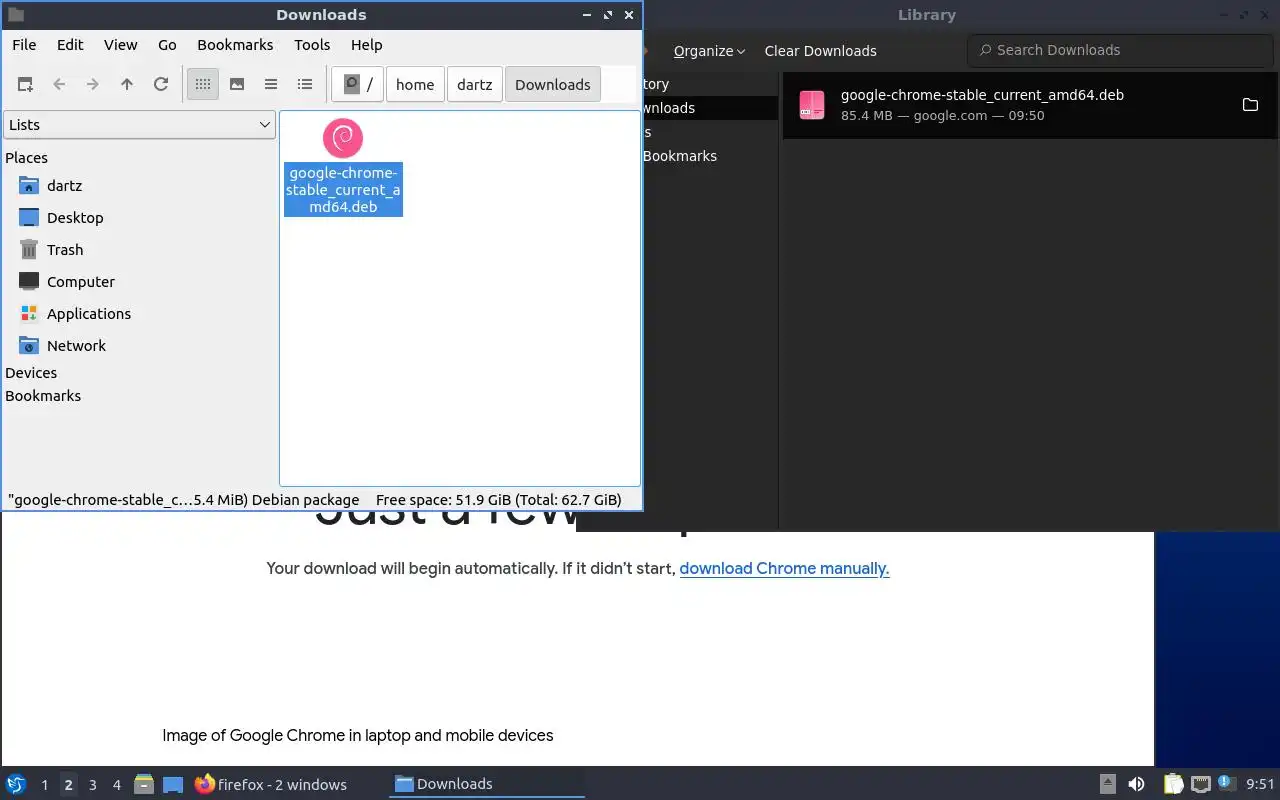Go up to the parent folder
This screenshot has height=800, width=1280.
click(127, 85)
